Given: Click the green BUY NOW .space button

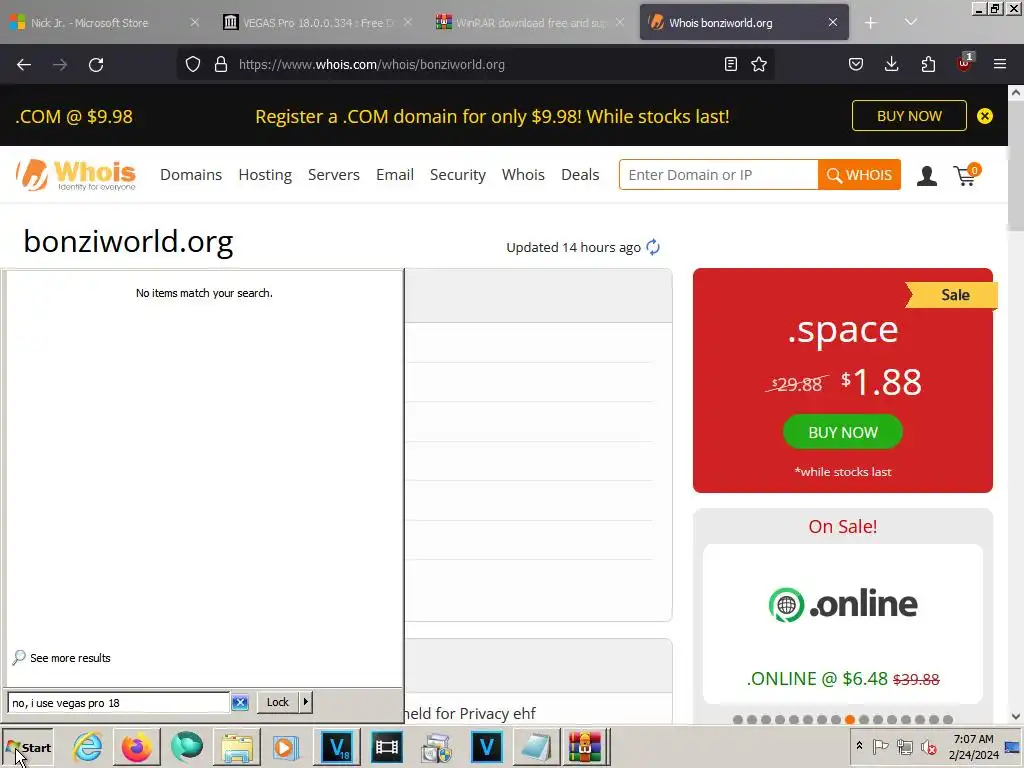Looking at the screenshot, I should click(842, 432).
